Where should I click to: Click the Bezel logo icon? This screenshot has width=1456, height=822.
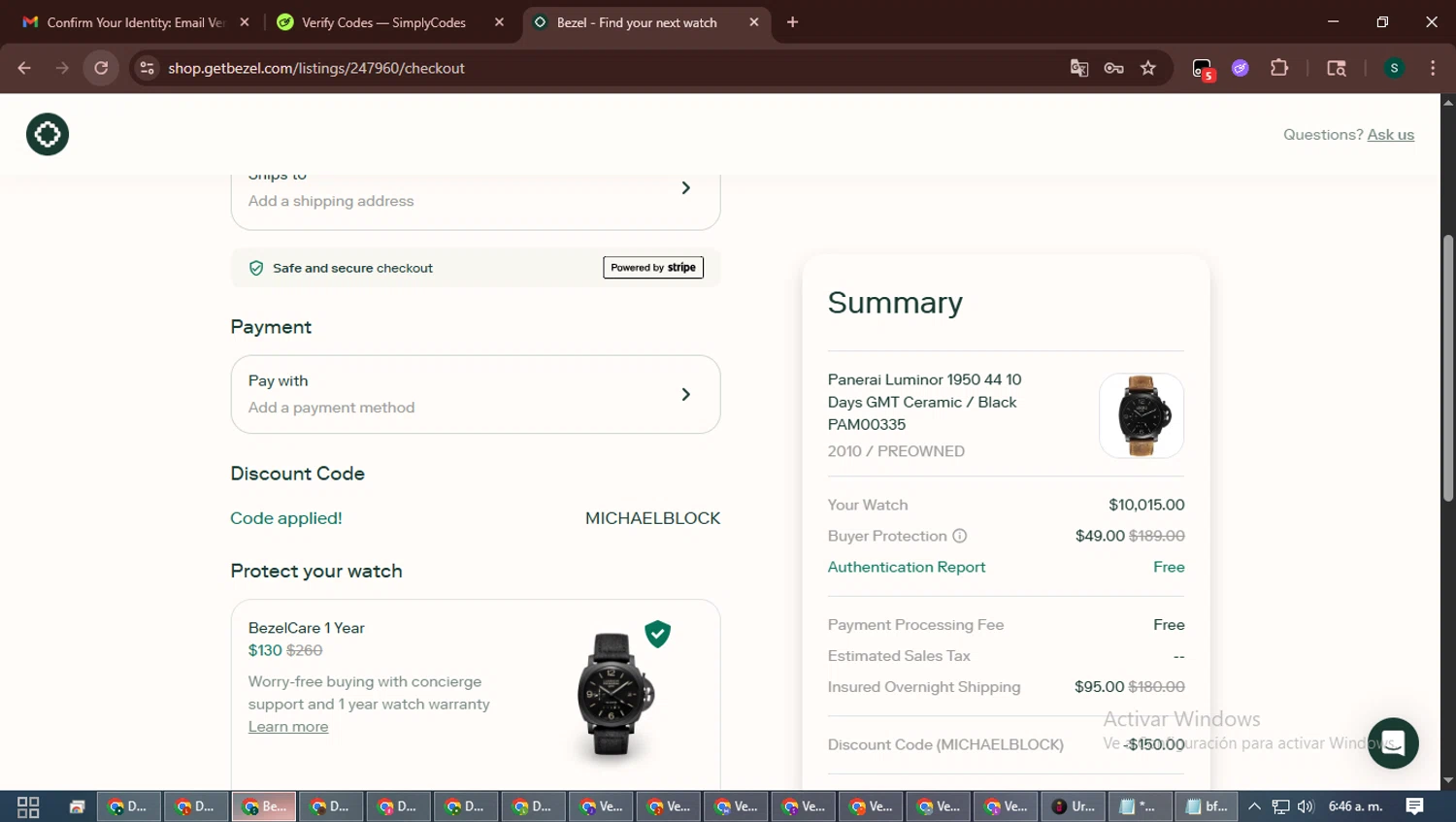[48, 134]
